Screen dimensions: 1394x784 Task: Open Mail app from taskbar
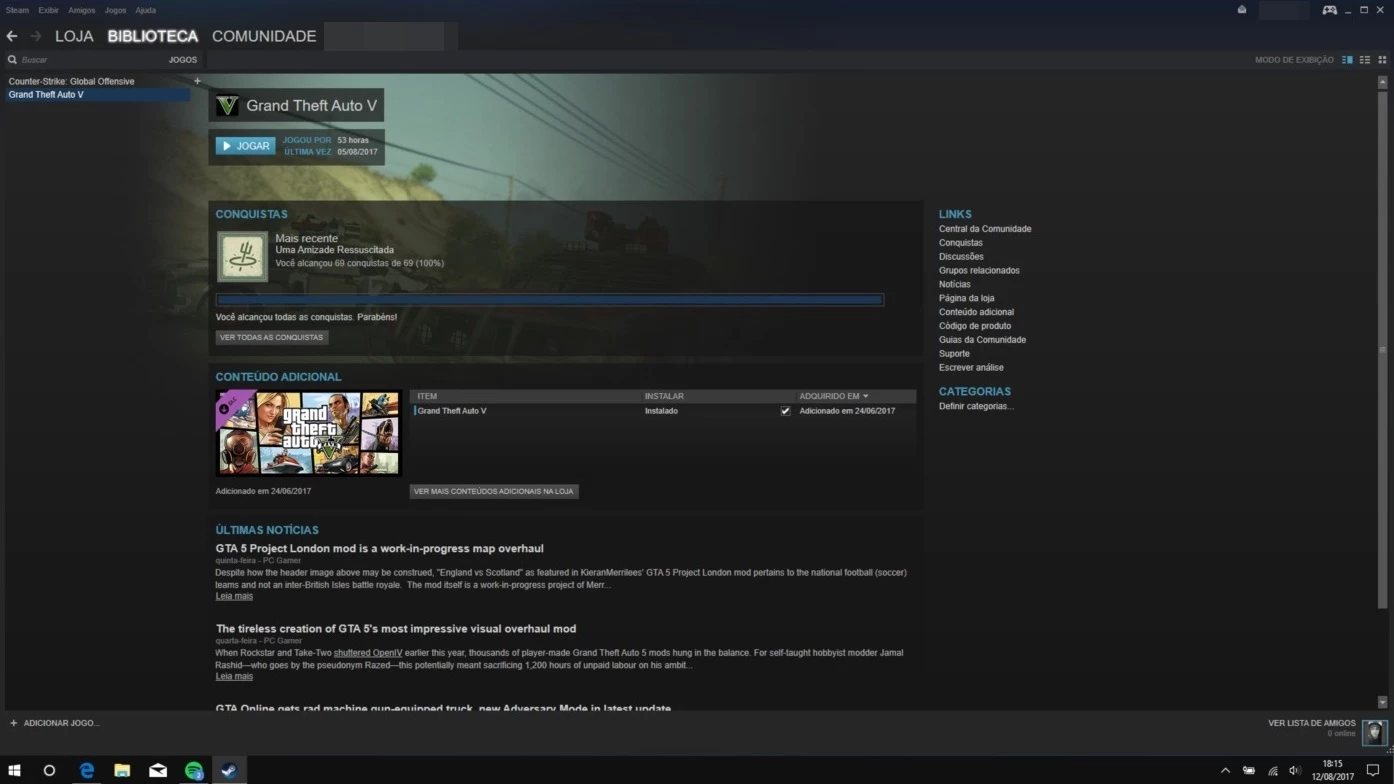pyautogui.click(x=158, y=771)
